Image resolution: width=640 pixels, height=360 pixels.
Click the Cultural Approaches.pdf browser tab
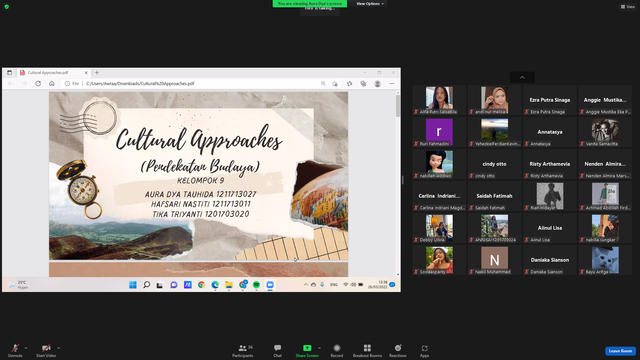tap(53, 73)
